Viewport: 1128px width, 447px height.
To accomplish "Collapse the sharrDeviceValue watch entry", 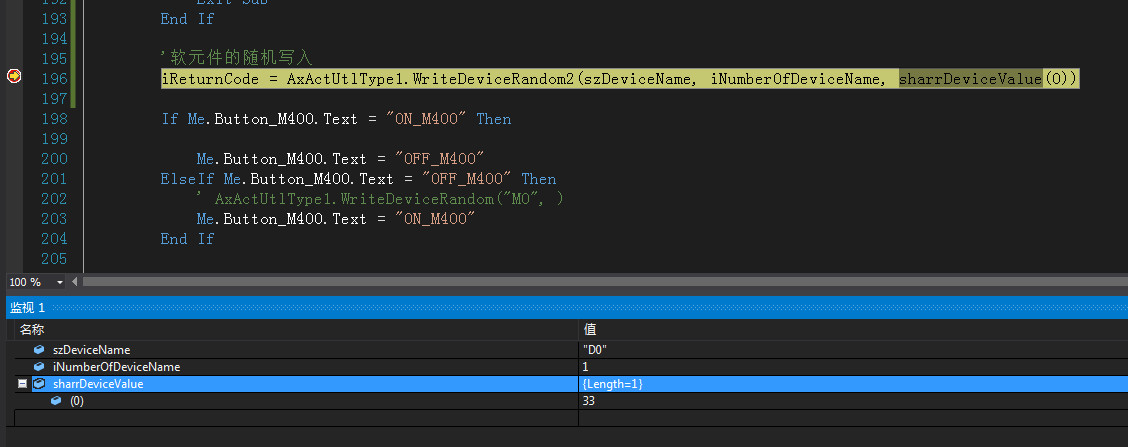I will (x=22, y=384).
